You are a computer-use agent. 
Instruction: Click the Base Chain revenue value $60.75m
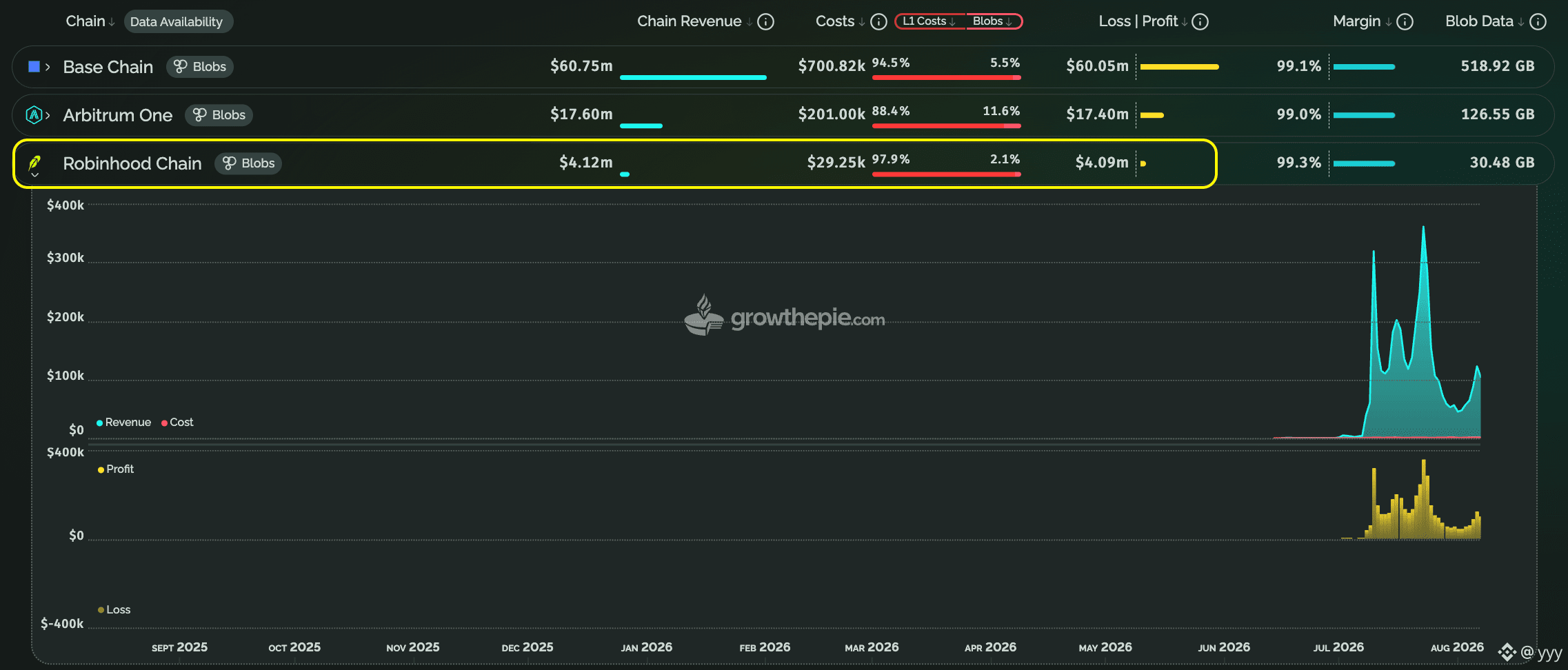click(x=581, y=66)
